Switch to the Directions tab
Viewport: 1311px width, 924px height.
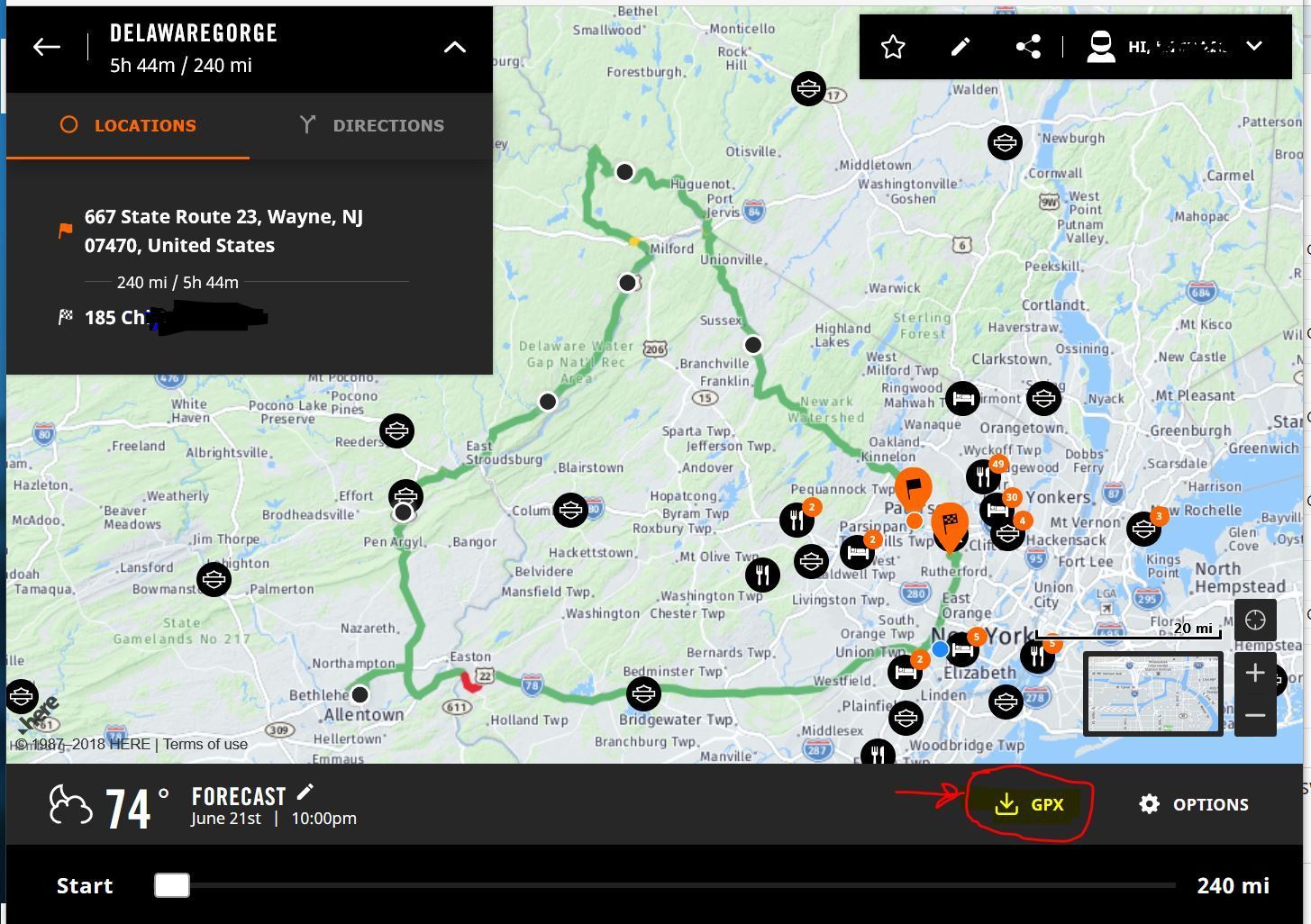point(371,125)
